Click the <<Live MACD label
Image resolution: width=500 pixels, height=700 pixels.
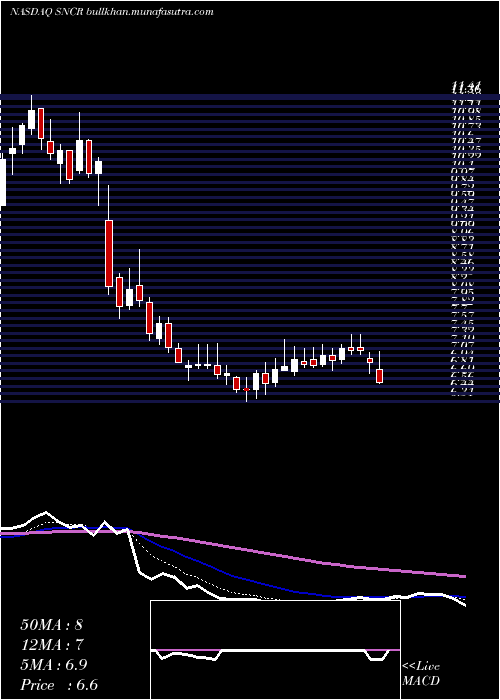421,674
